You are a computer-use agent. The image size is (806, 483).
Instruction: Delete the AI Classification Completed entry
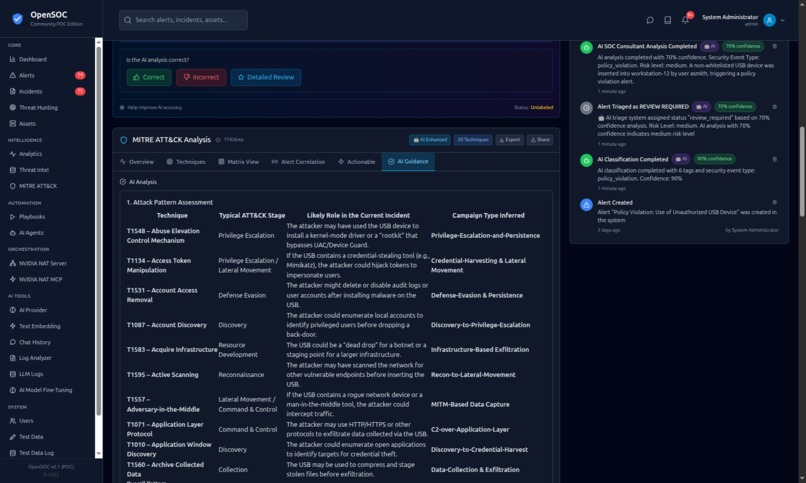tap(774, 159)
